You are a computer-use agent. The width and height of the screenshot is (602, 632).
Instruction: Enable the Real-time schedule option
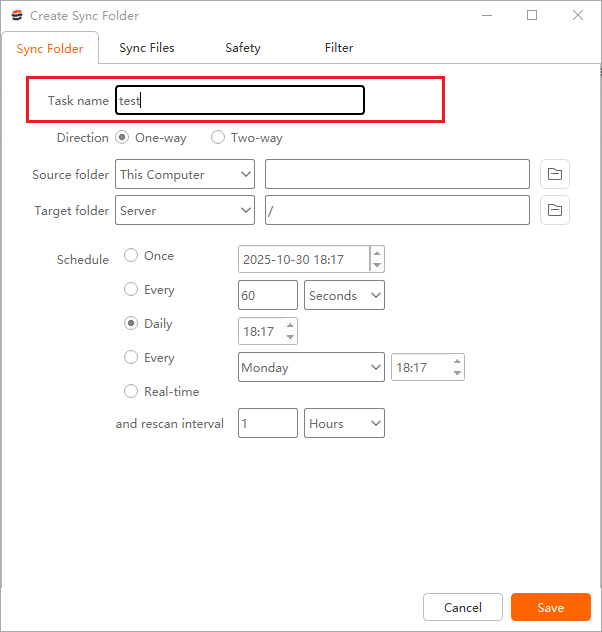tap(131, 392)
